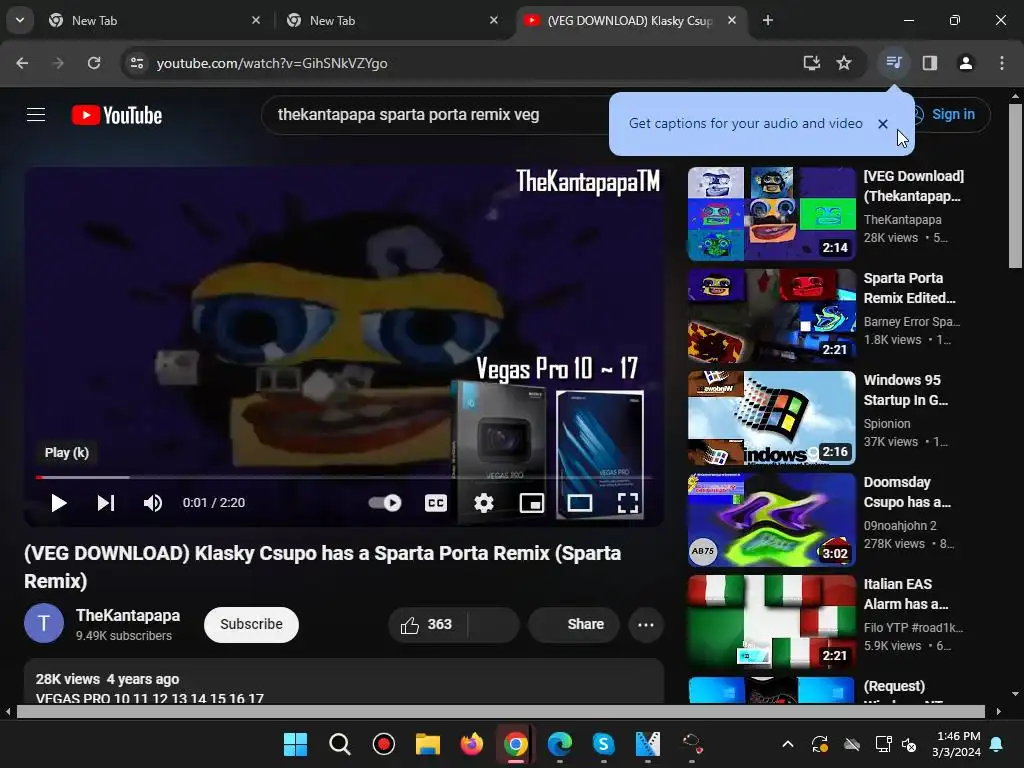Open Chrome three-dot menu
The width and height of the screenshot is (1024, 768).
(x=1001, y=63)
